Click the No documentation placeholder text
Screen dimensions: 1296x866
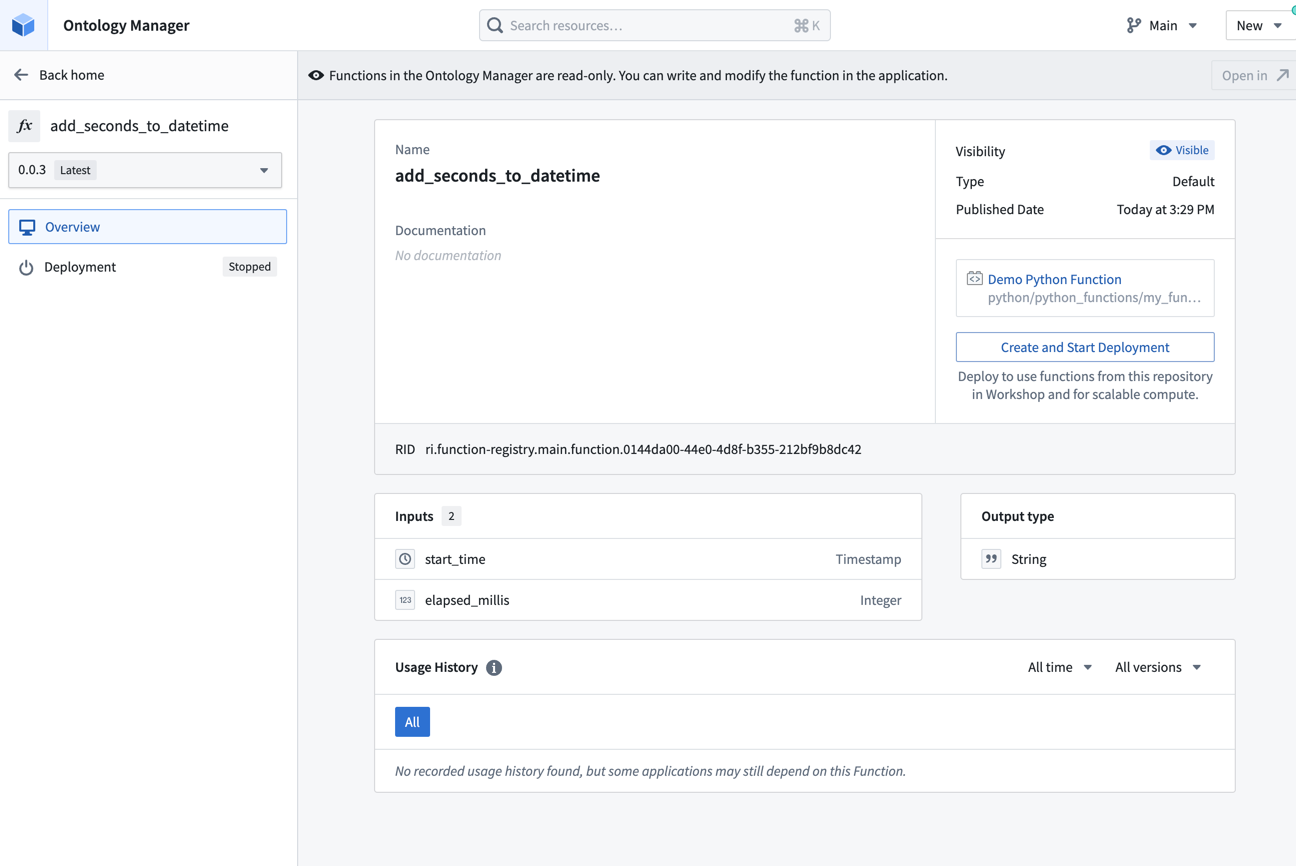pos(448,255)
